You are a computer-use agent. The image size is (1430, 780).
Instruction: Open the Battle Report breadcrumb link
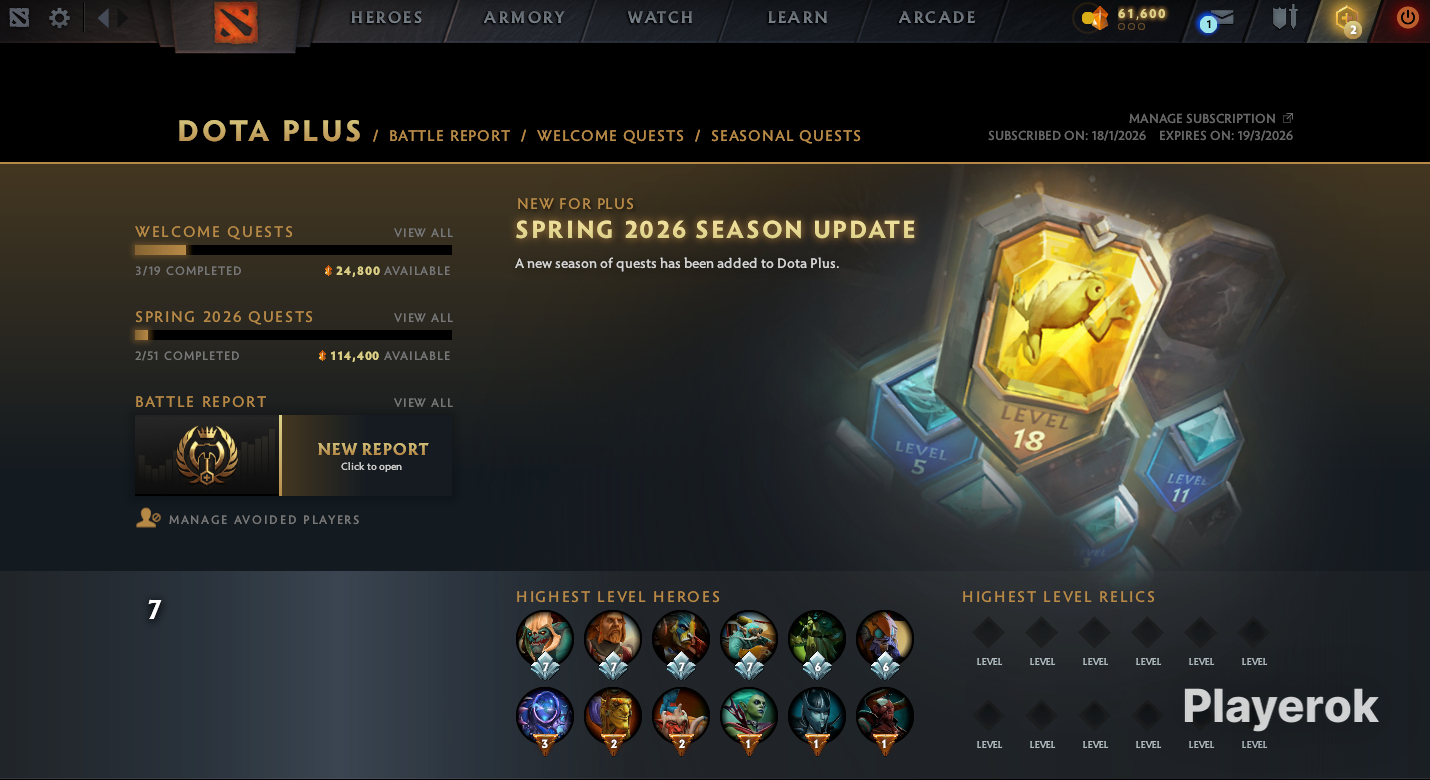450,136
